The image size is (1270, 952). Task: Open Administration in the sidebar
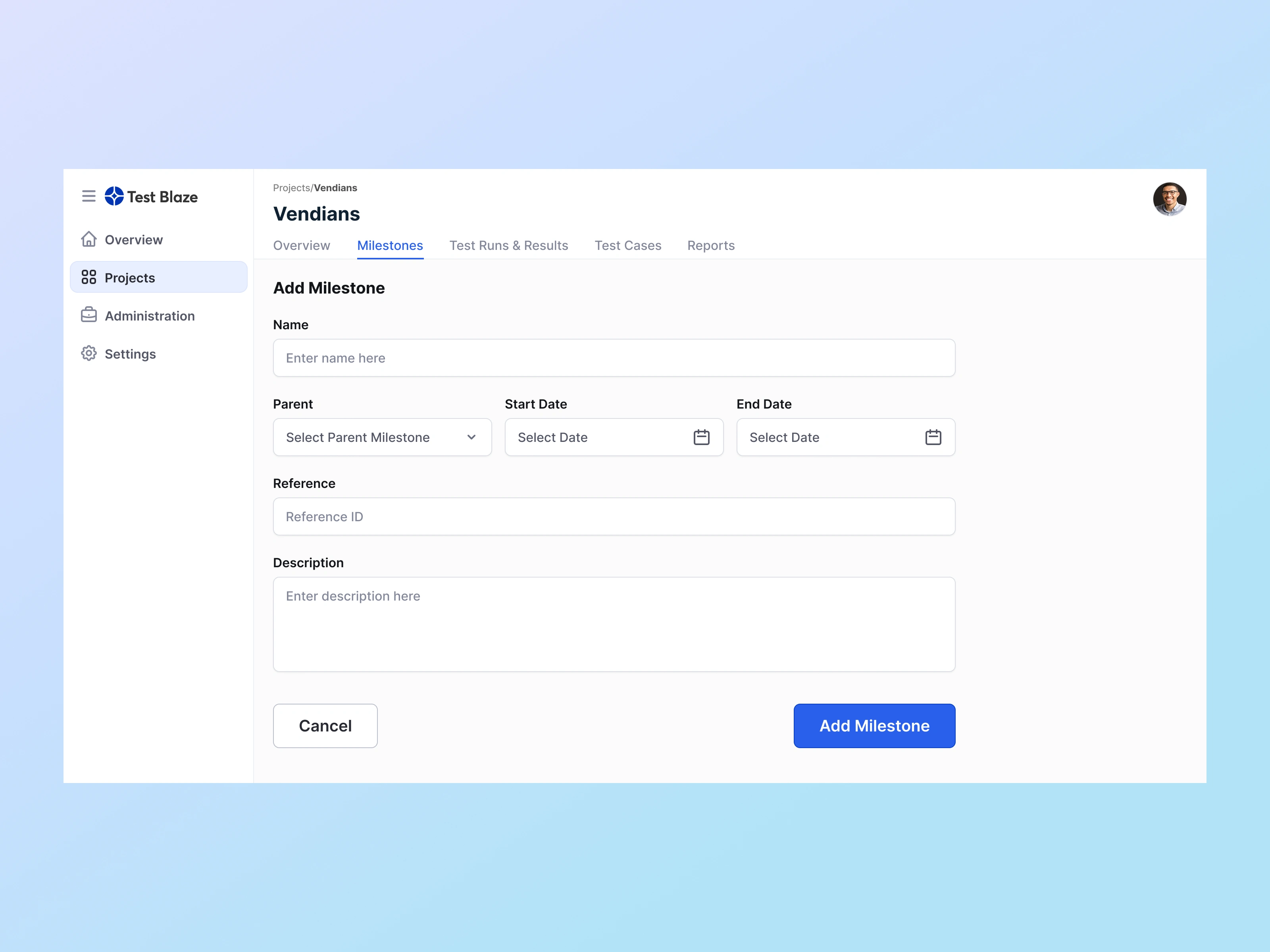[x=158, y=316]
